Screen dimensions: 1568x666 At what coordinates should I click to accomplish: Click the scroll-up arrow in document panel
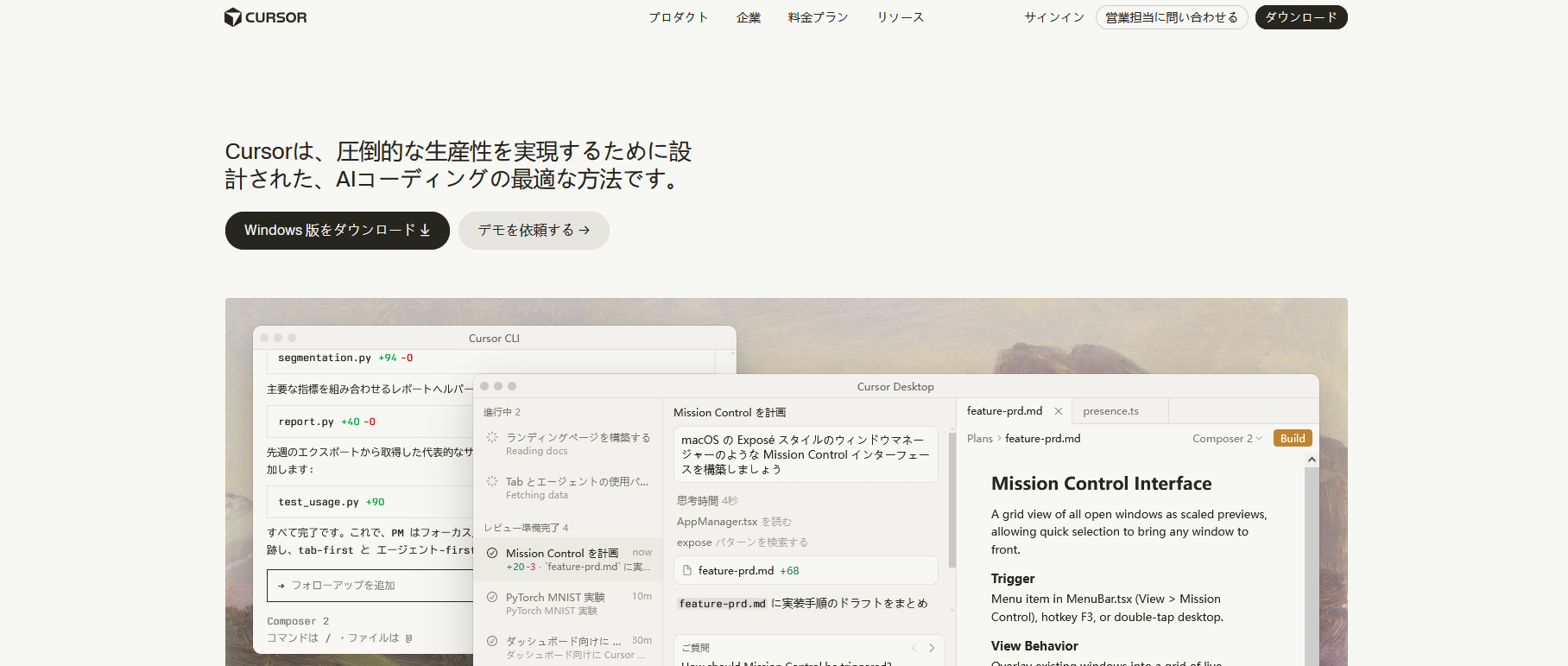click(x=1312, y=460)
